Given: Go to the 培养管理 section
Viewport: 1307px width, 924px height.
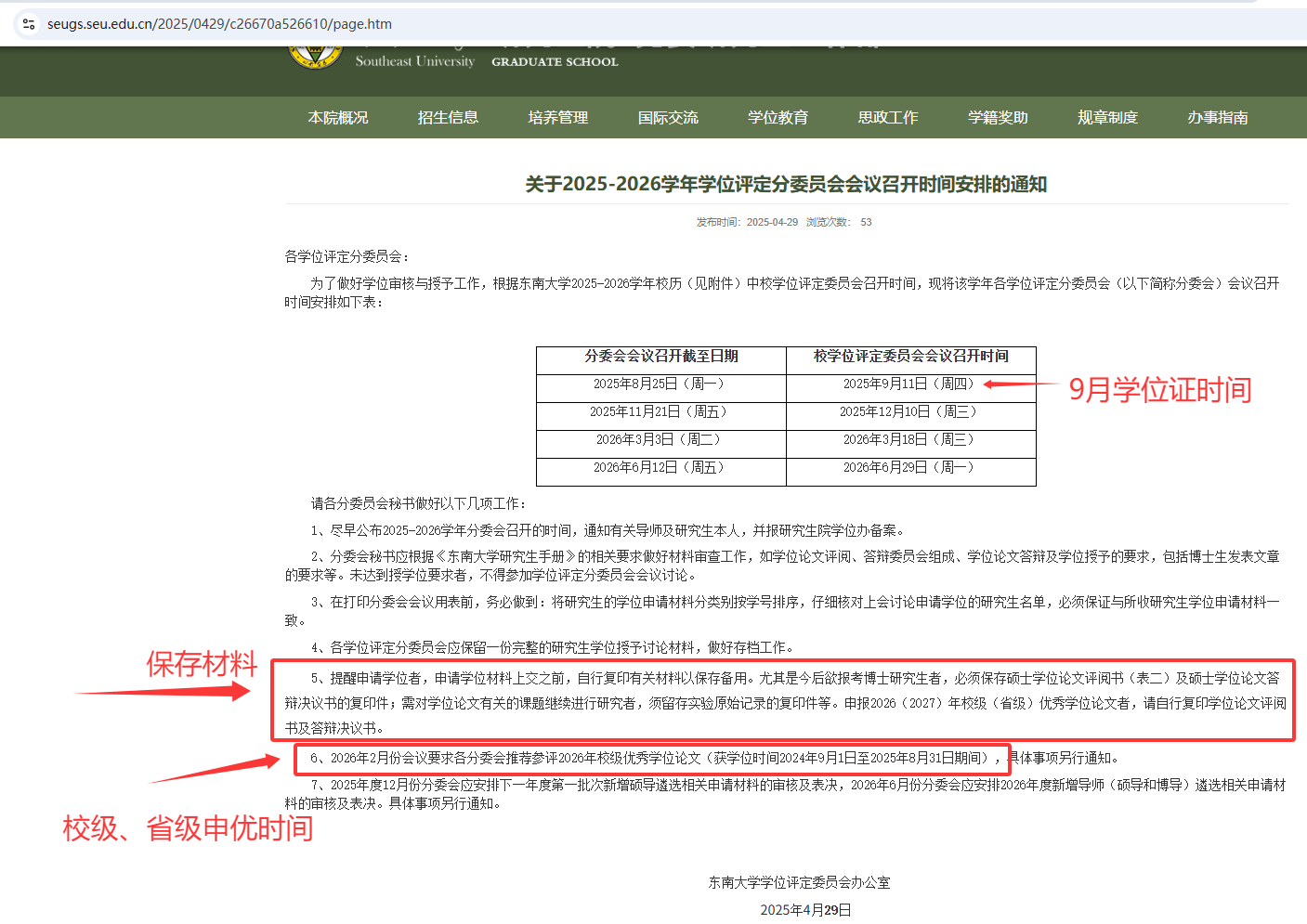Looking at the screenshot, I should click(x=557, y=118).
